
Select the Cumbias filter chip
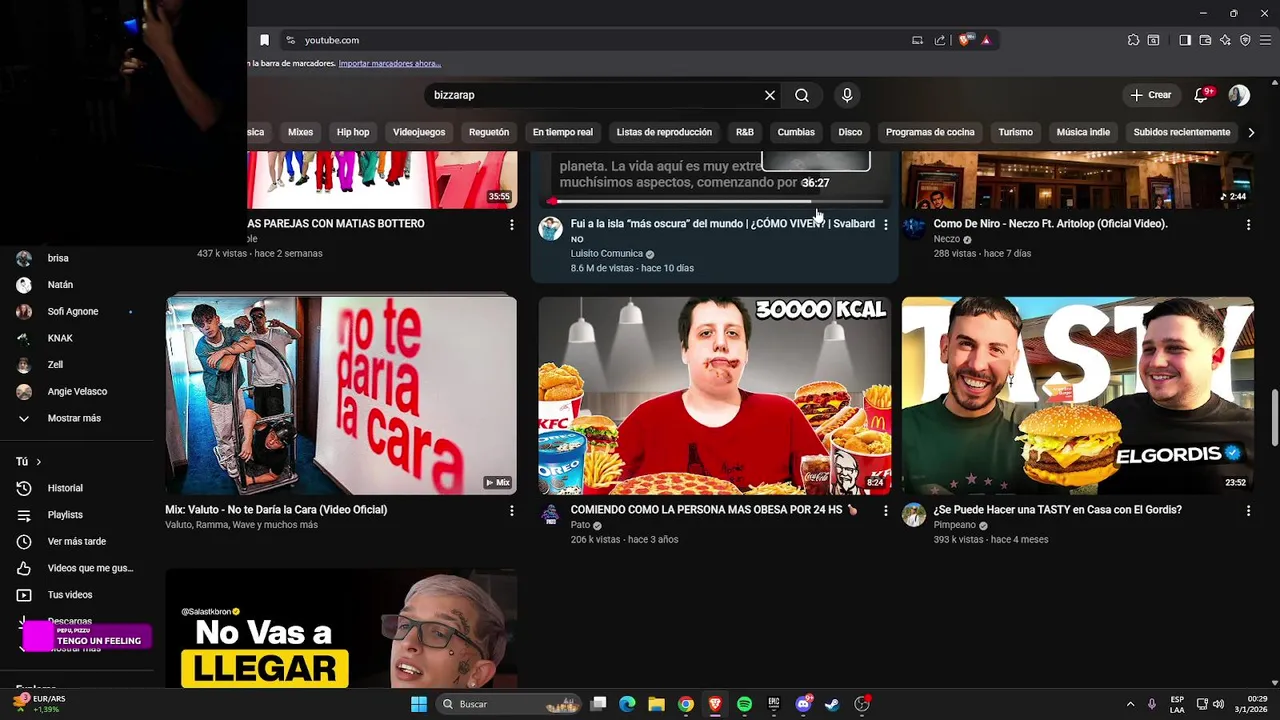[796, 132]
